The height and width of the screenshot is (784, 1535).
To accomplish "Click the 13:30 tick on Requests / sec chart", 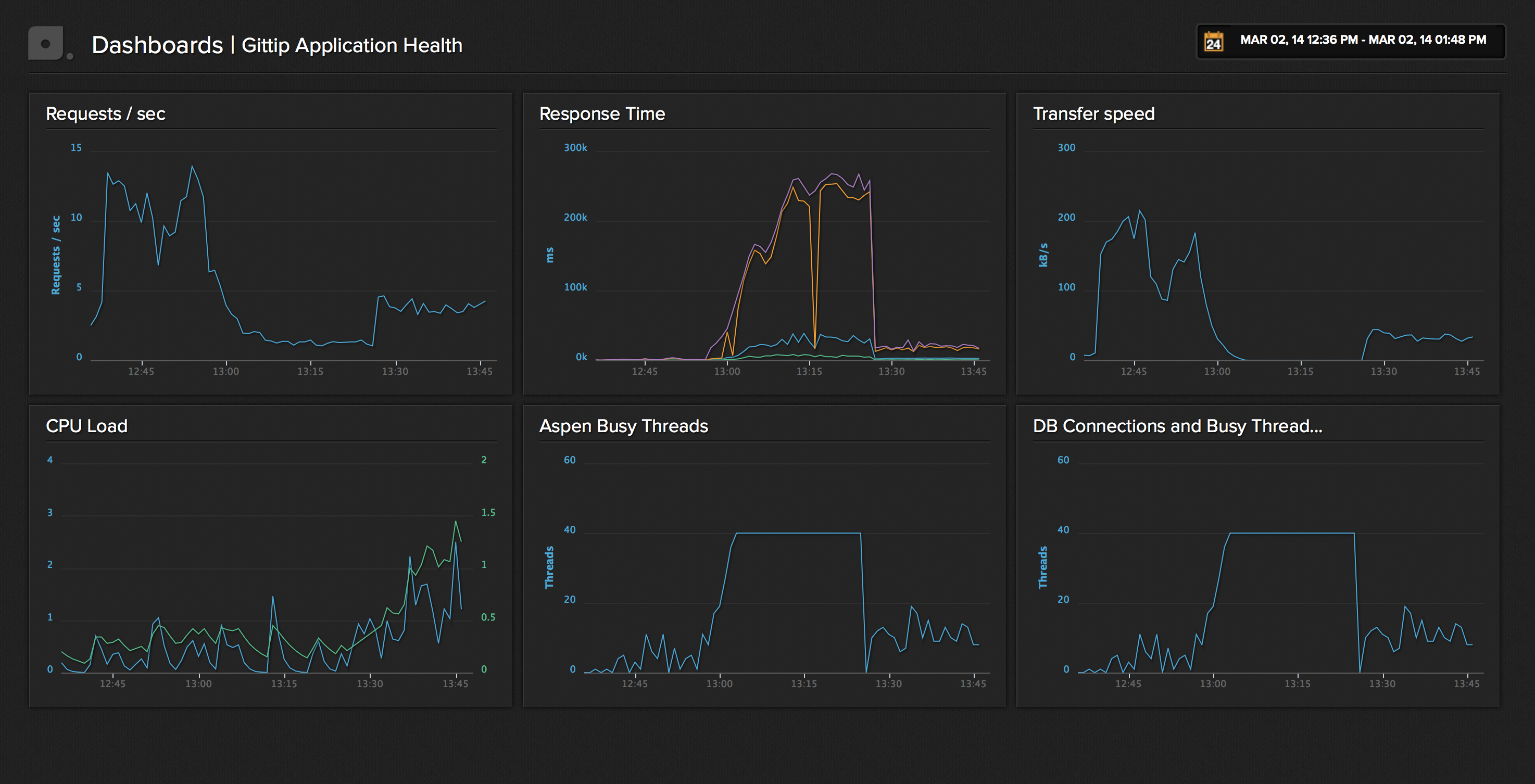I will (x=395, y=371).
